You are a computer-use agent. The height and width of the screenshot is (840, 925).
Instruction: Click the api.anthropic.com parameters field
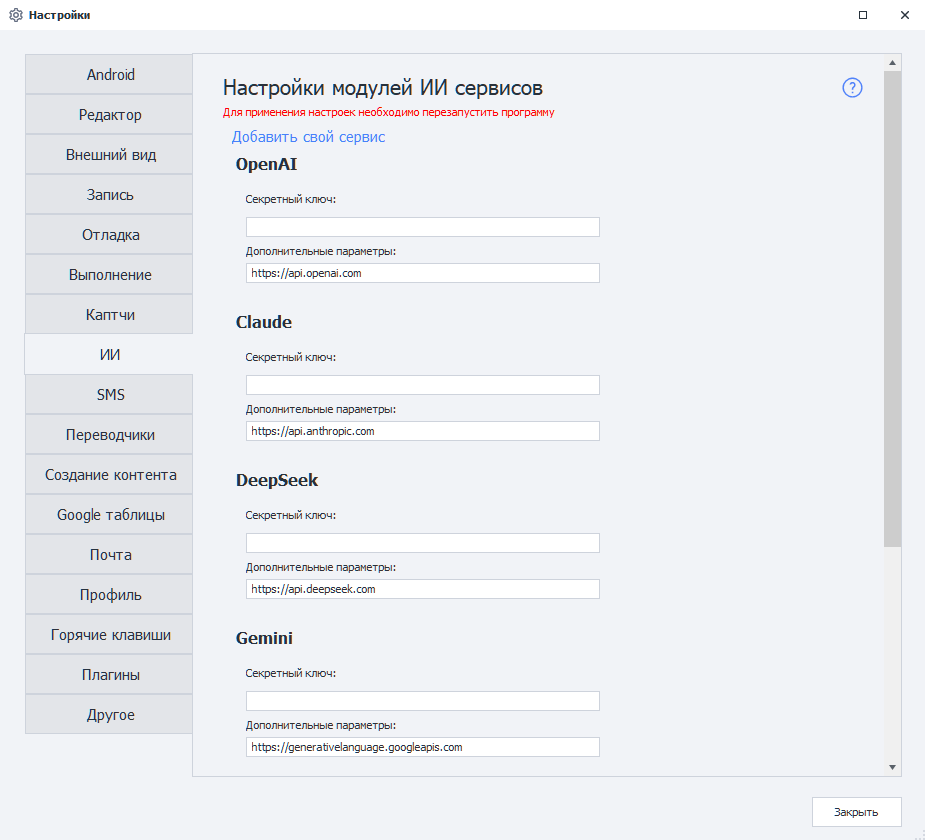(422, 431)
